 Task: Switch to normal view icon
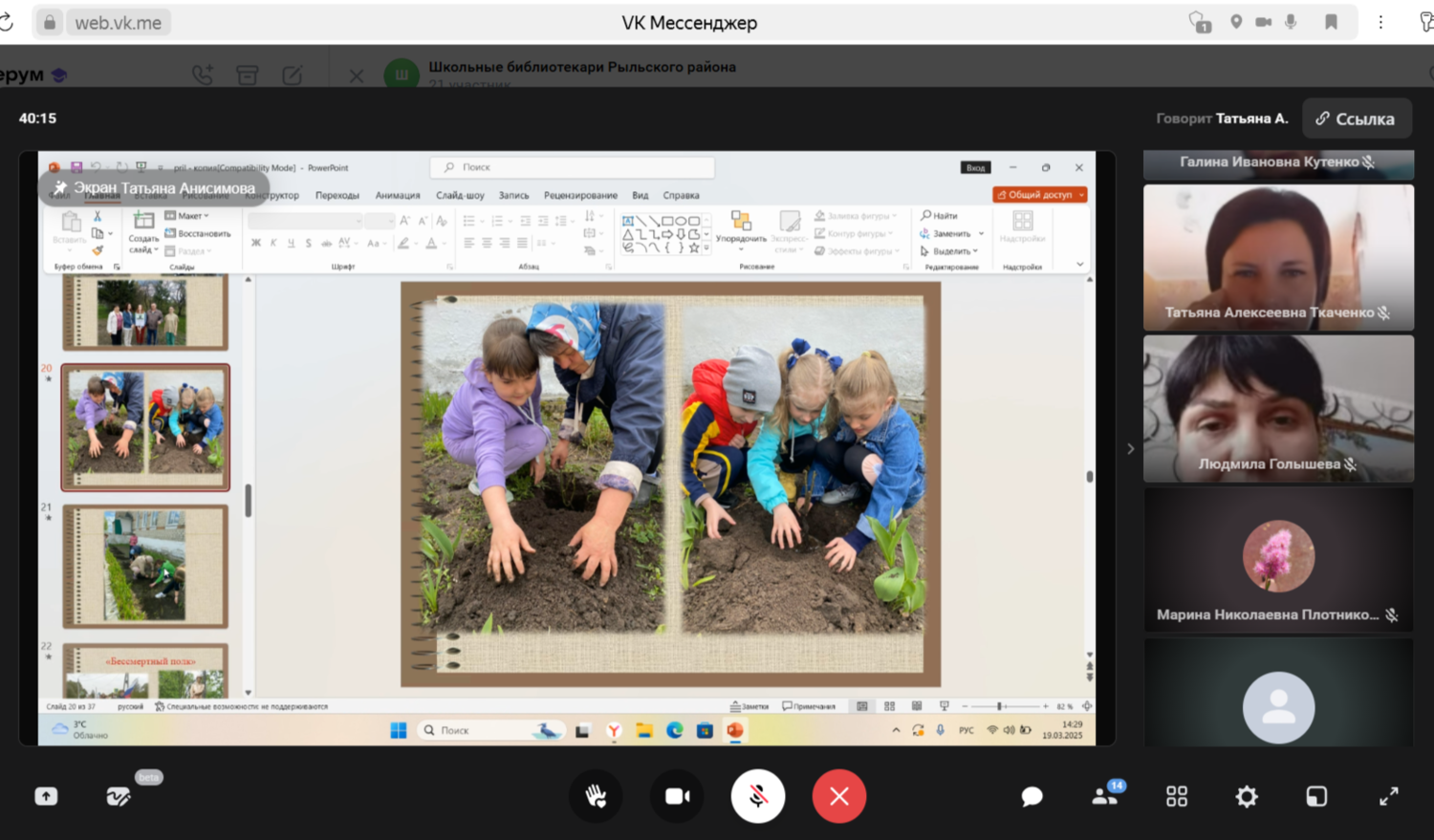(x=862, y=706)
